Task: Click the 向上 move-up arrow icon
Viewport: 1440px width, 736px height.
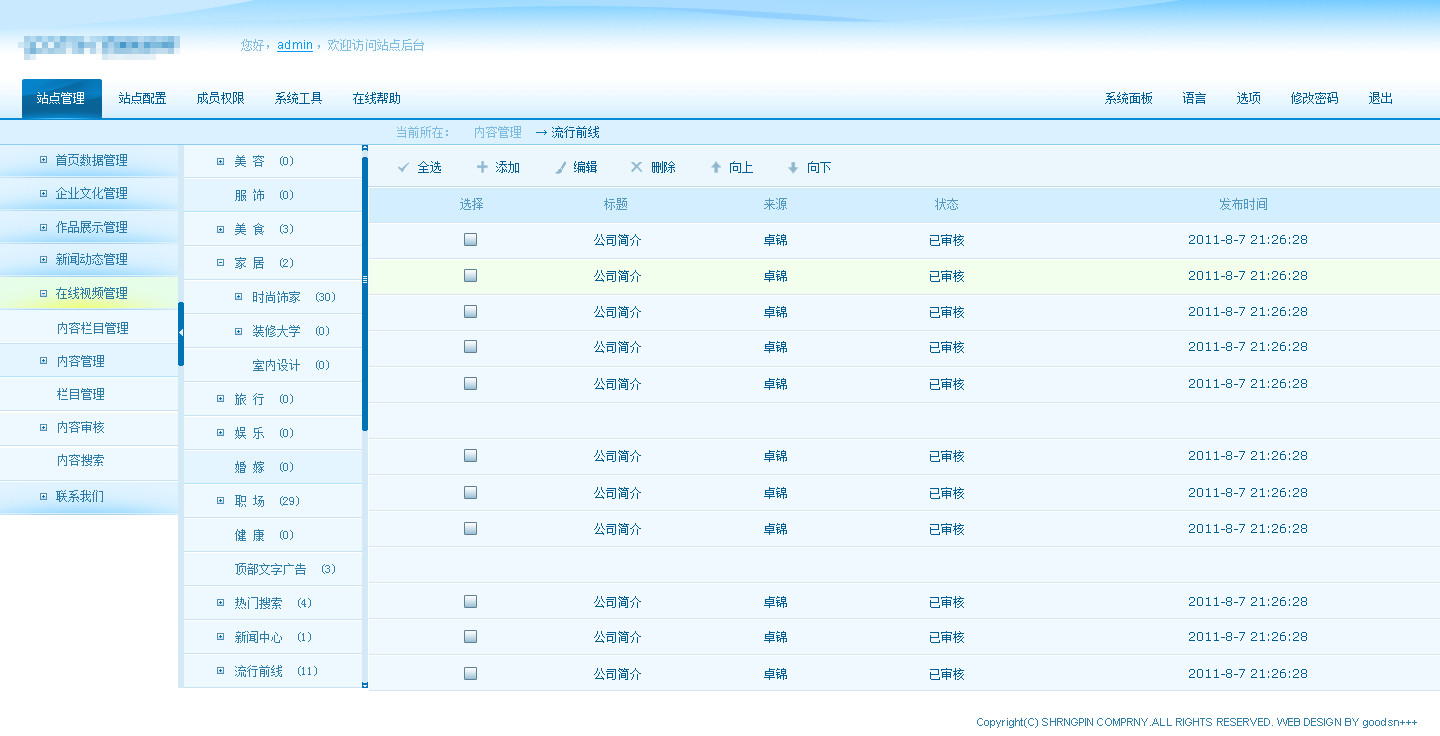Action: (716, 168)
